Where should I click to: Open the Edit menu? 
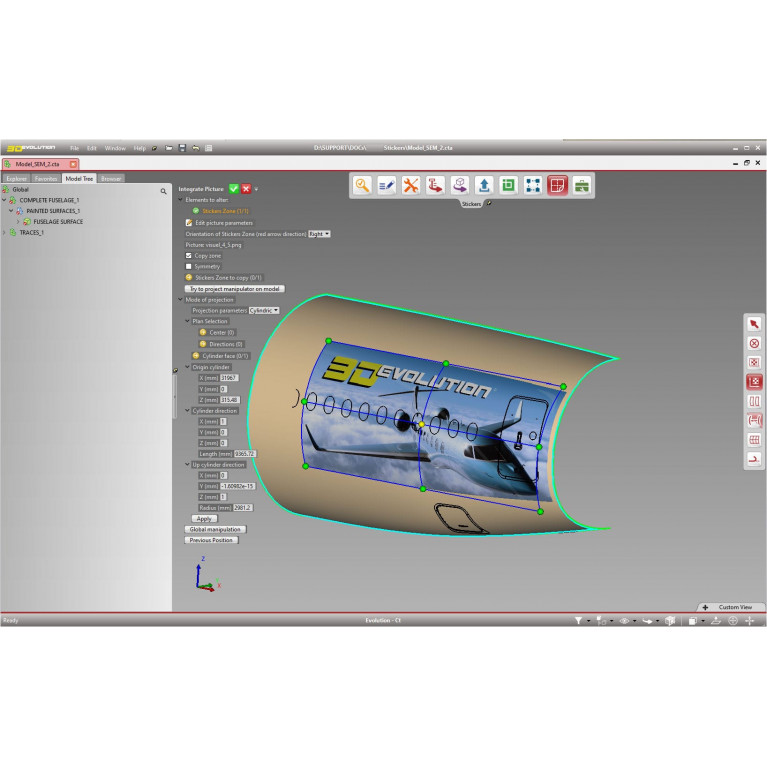coord(91,148)
